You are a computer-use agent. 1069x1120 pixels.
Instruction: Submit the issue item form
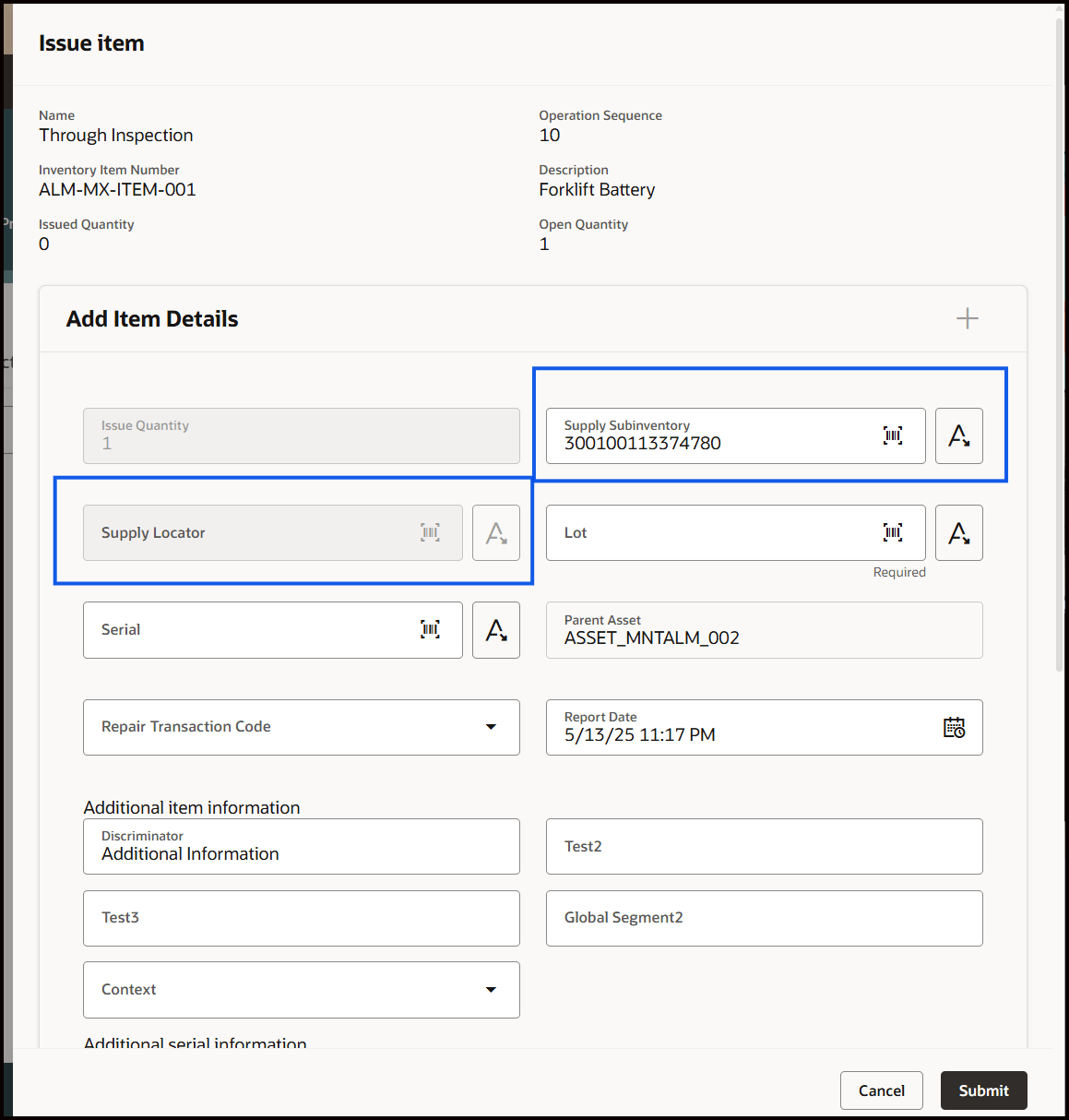pos(983,1090)
